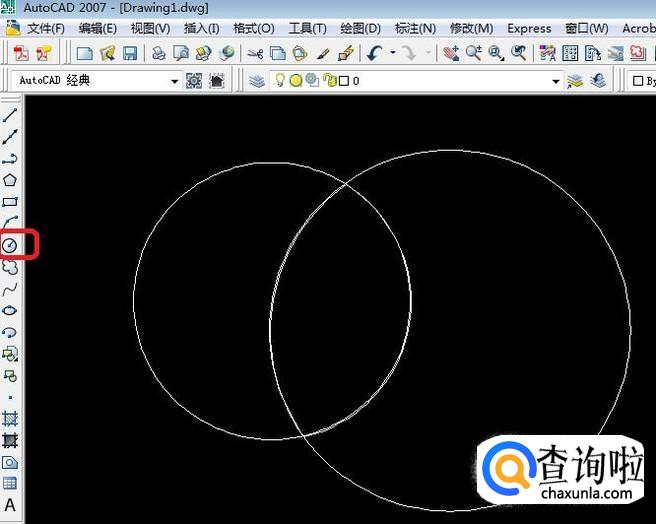The image size is (656, 524).
Task: Click the My Workspace house icon
Action: pyautogui.click(x=216, y=81)
